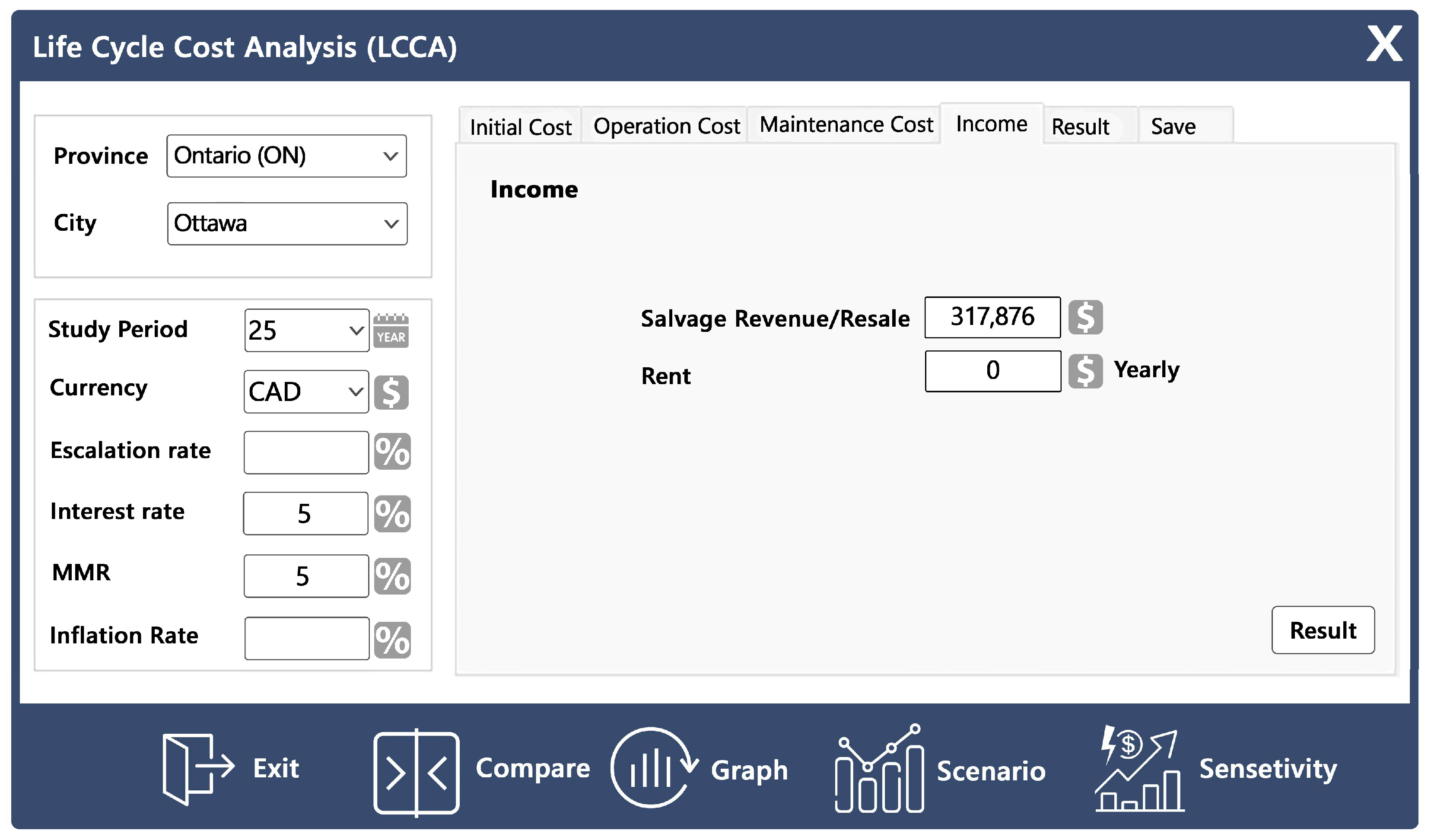Select the Operation Cost tab
This screenshot has height=840, width=1431.
667,126
